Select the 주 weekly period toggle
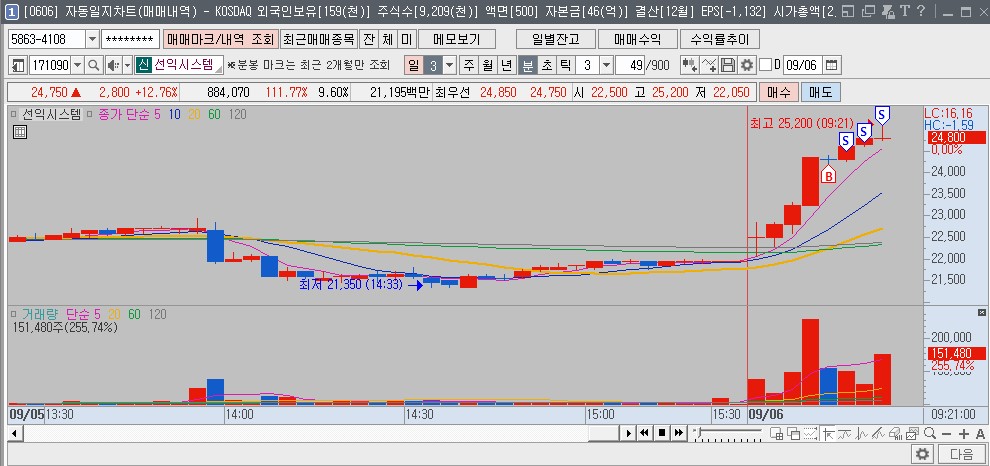 [x=468, y=65]
